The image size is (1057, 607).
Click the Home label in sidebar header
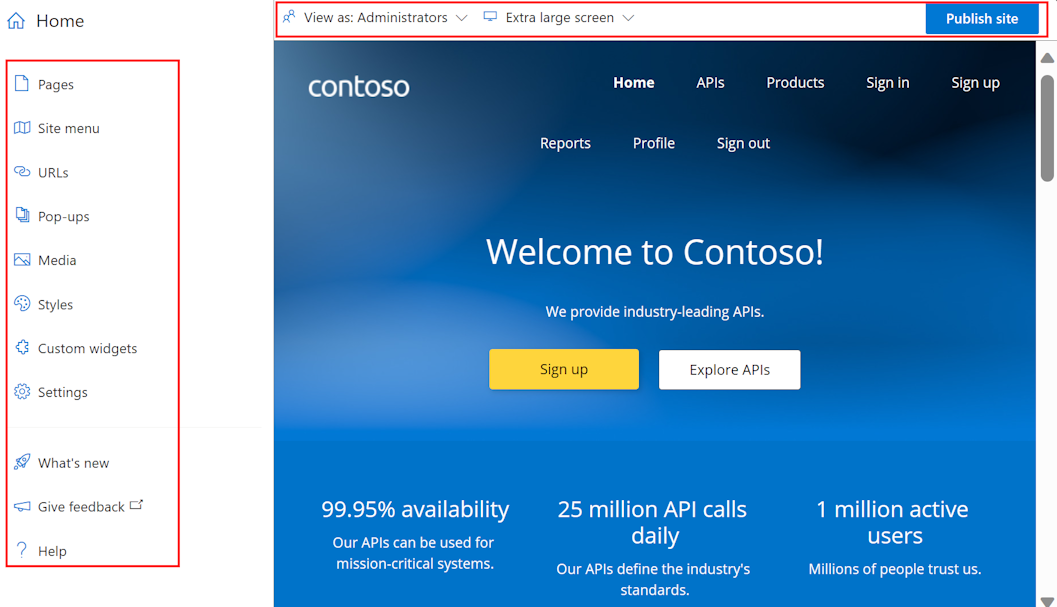60,21
